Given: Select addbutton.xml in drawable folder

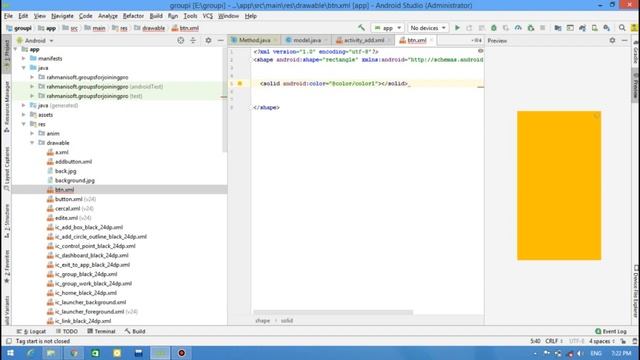Looking at the screenshot, I should coord(73,162).
